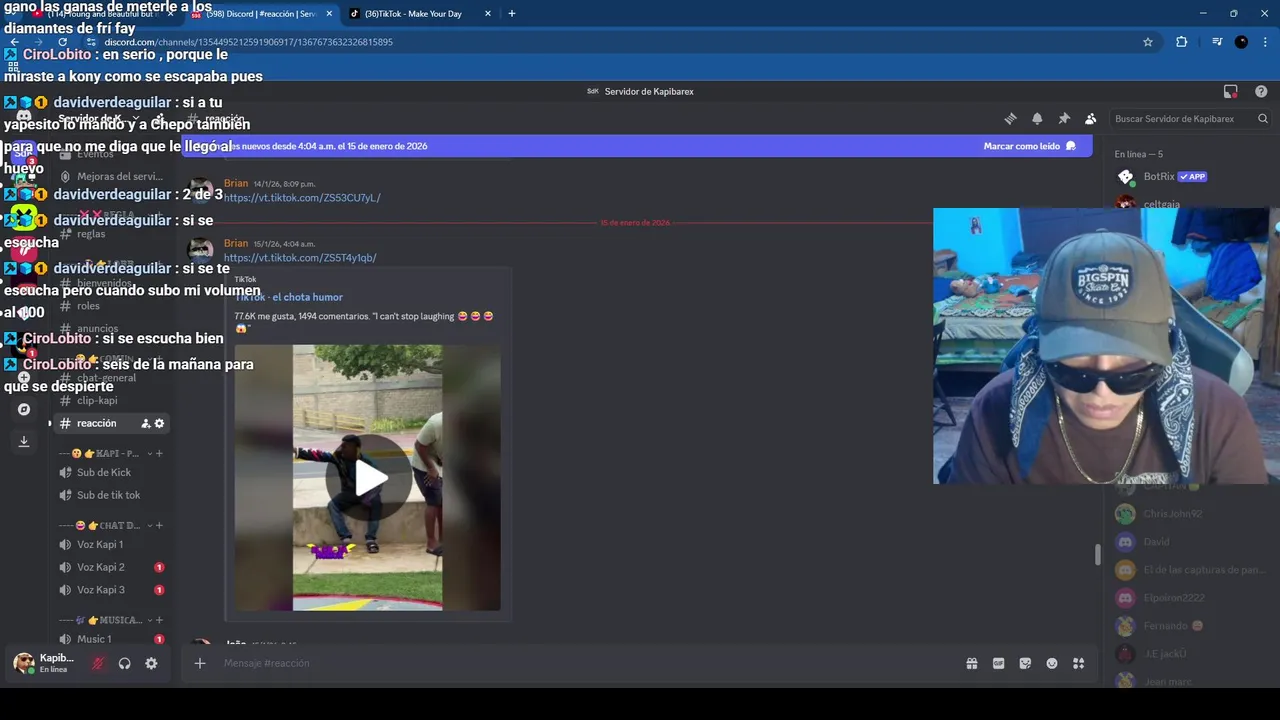Viewport: 1280px width, 720px height.
Task: Toggle the member list icon
Action: (x=1090, y=118)
